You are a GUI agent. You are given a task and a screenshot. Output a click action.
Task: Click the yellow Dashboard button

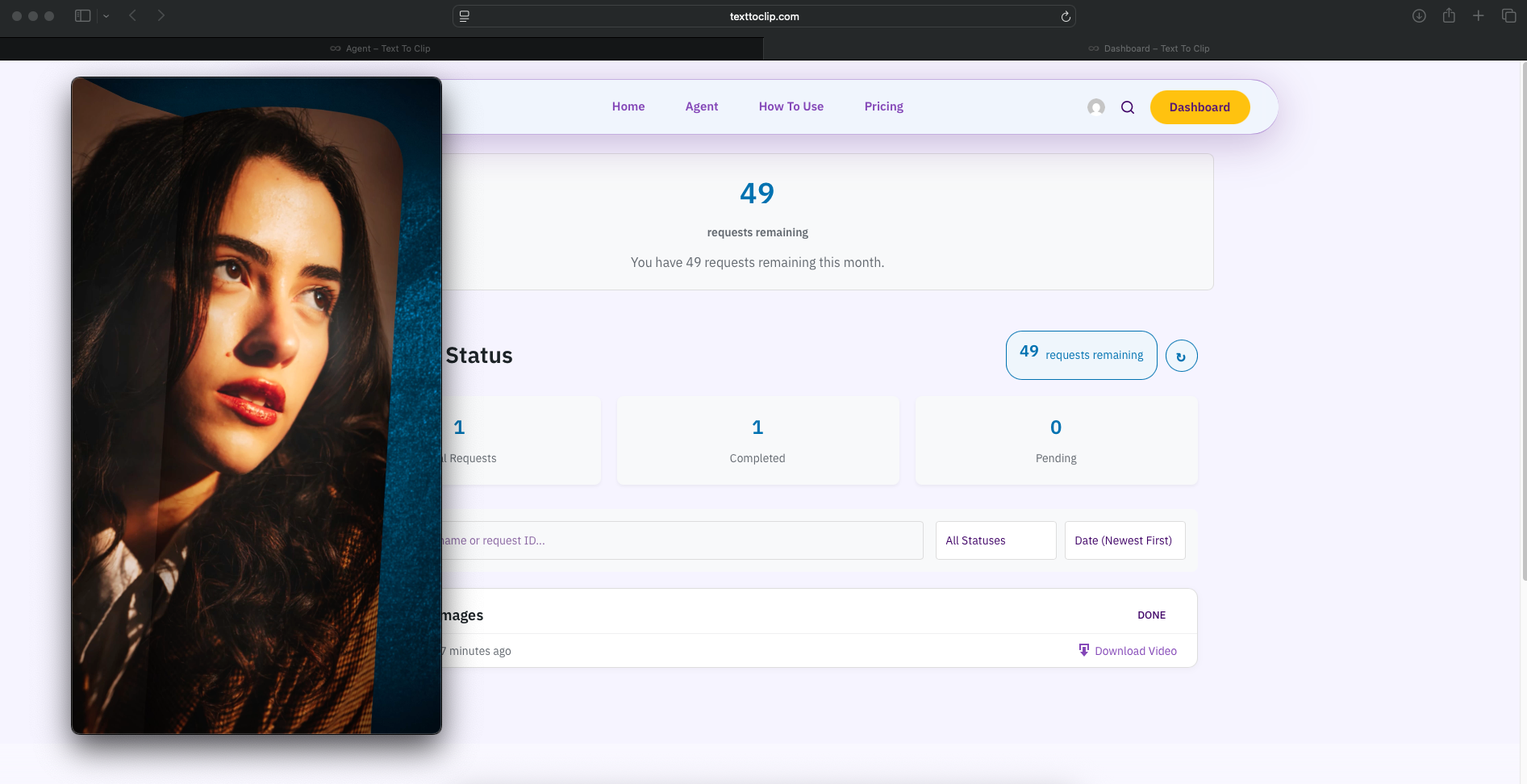point(1199,107)
